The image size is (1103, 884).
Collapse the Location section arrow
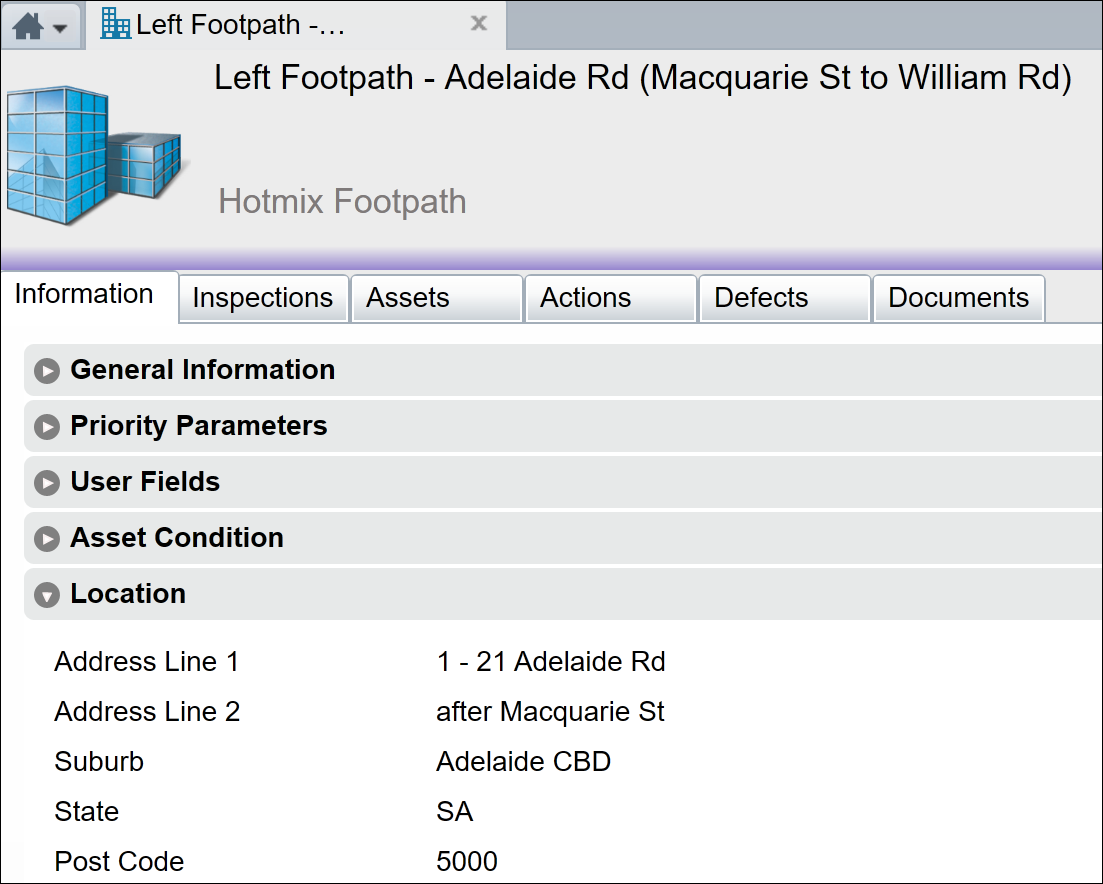click(x=46, y=595)
